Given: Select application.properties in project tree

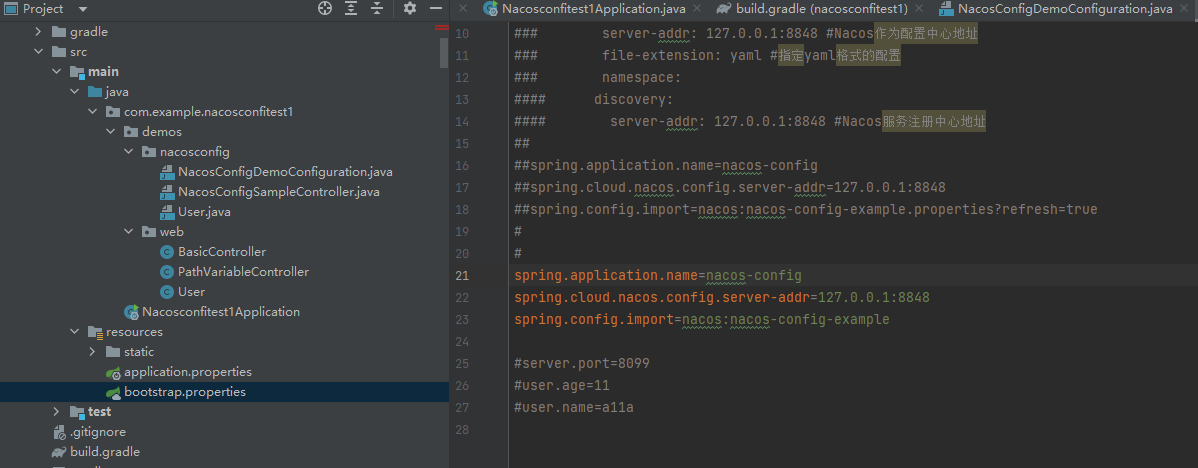Looking at the screenshot, I should tap(188, 372).
